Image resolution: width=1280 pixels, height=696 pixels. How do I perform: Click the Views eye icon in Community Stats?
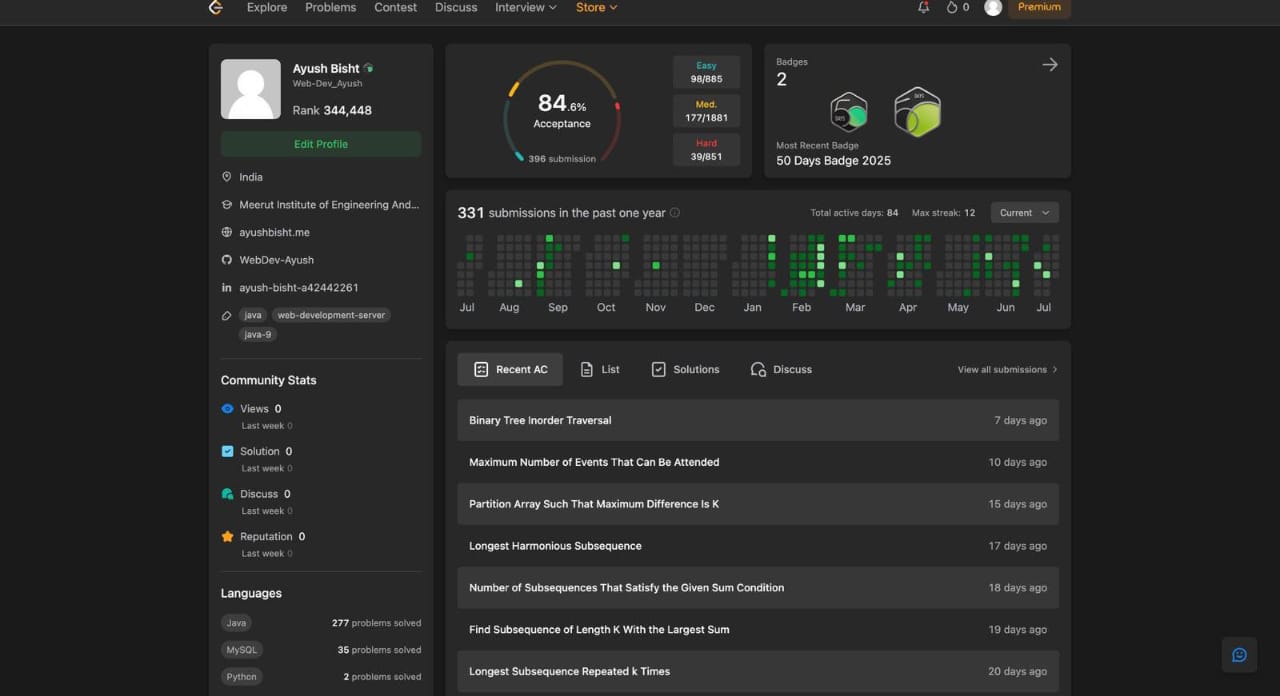227,408
